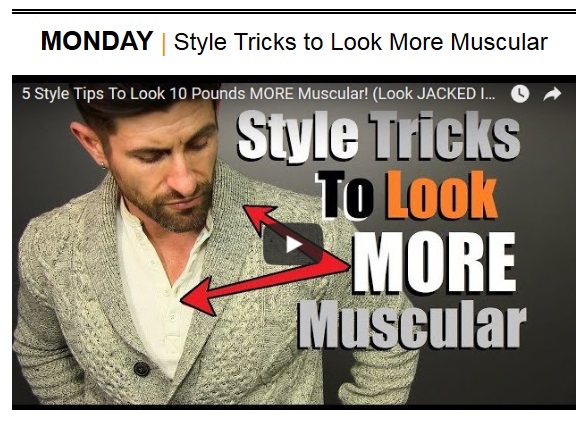Viewport: 588px width, 424px height.
Task: Open the '5 Style Tips To Look 10 Pounds' video title
Action: tap(259, 94)
